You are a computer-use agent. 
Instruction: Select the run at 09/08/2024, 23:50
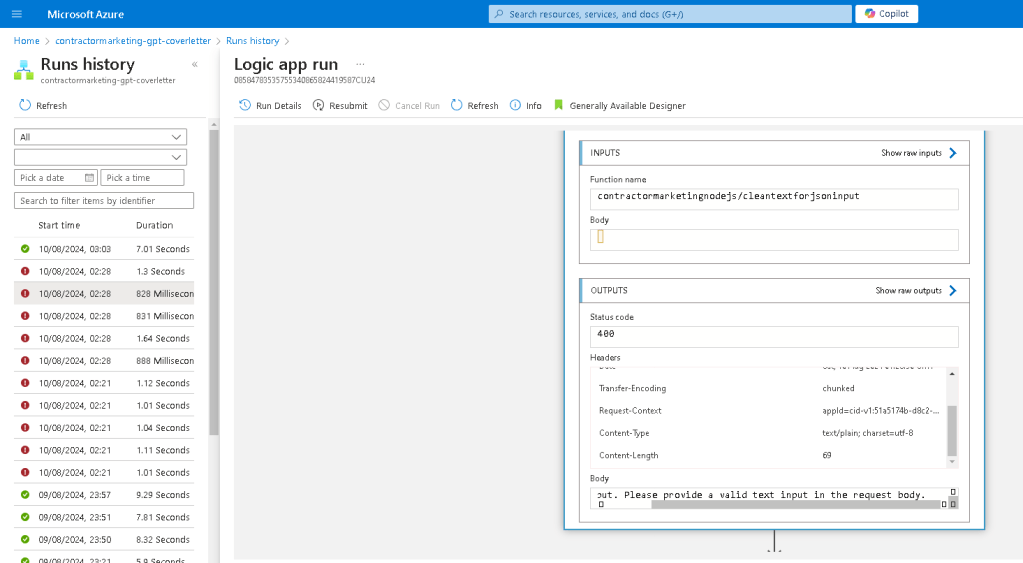pos(104,539)
